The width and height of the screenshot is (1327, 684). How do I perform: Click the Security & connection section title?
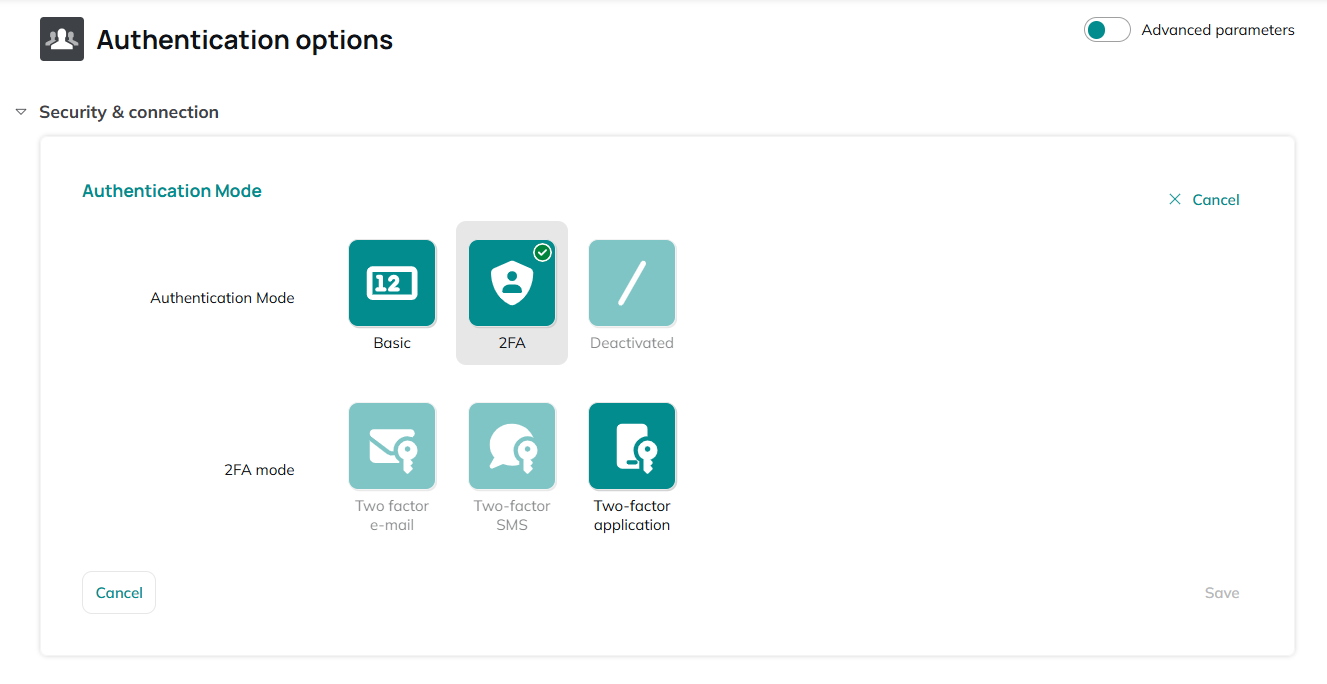point(129,112)
